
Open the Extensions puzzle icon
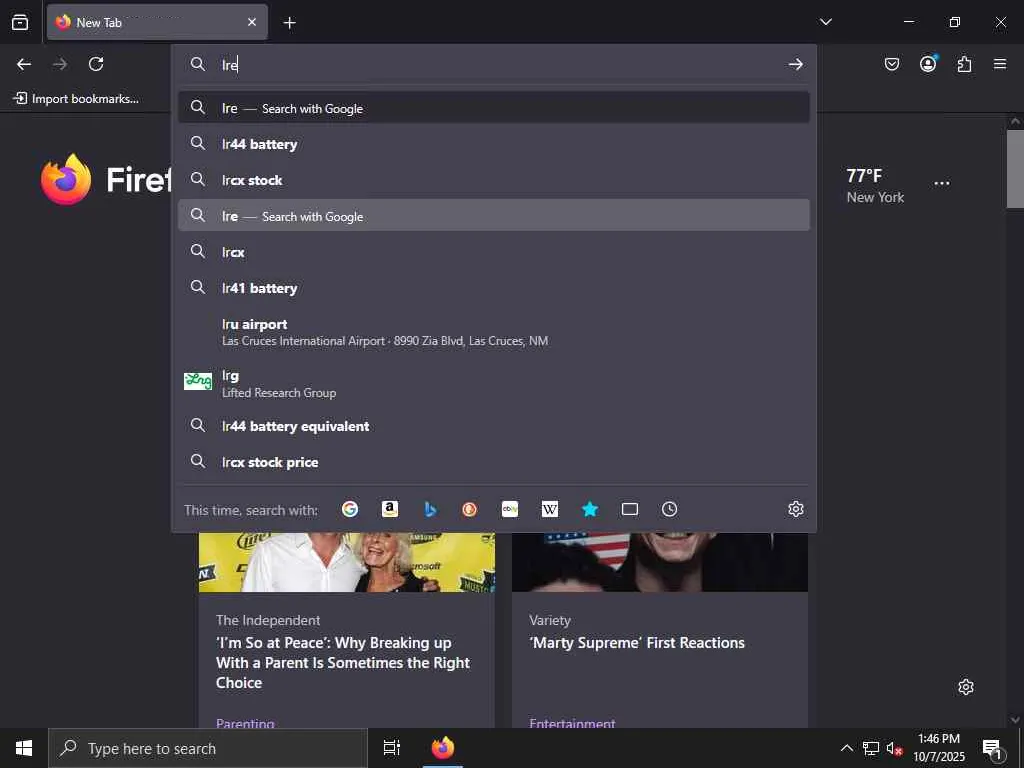[x=964, y=64]
